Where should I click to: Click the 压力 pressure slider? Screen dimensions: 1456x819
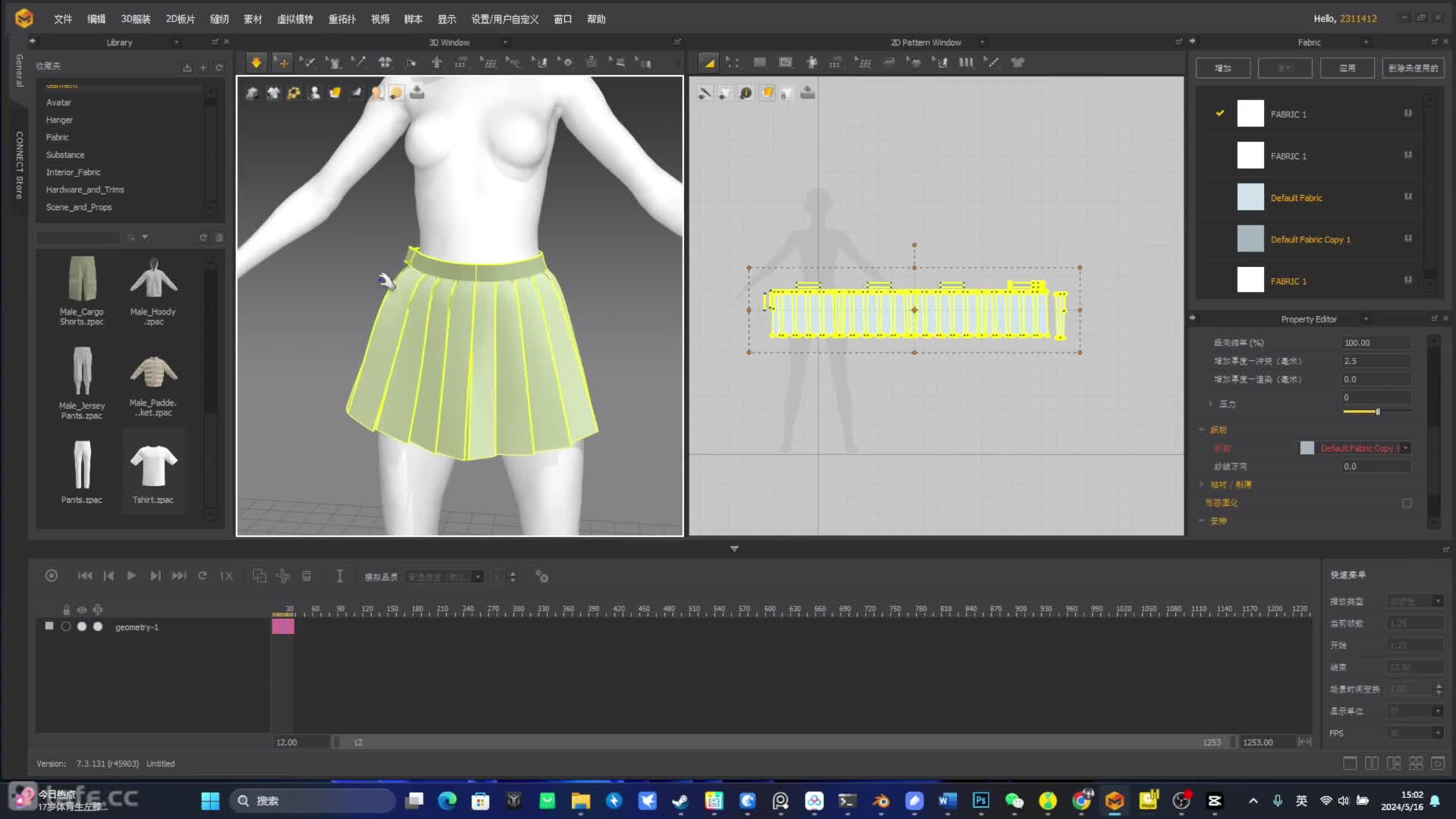1376,411
